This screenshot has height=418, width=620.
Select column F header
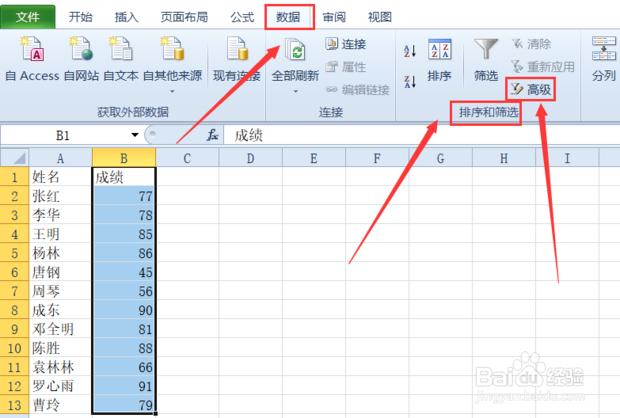pos(377,158)
